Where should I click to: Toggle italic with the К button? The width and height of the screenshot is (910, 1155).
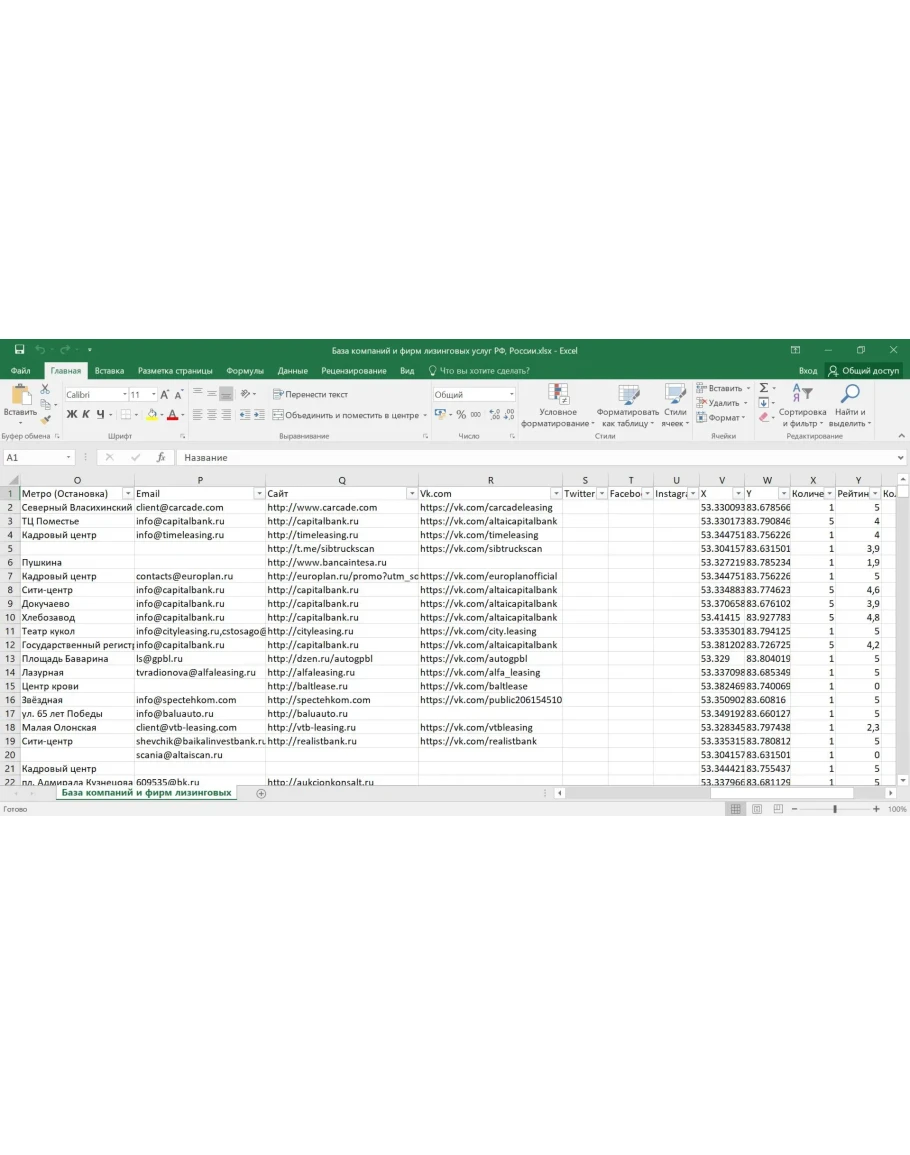coord(85,415)
